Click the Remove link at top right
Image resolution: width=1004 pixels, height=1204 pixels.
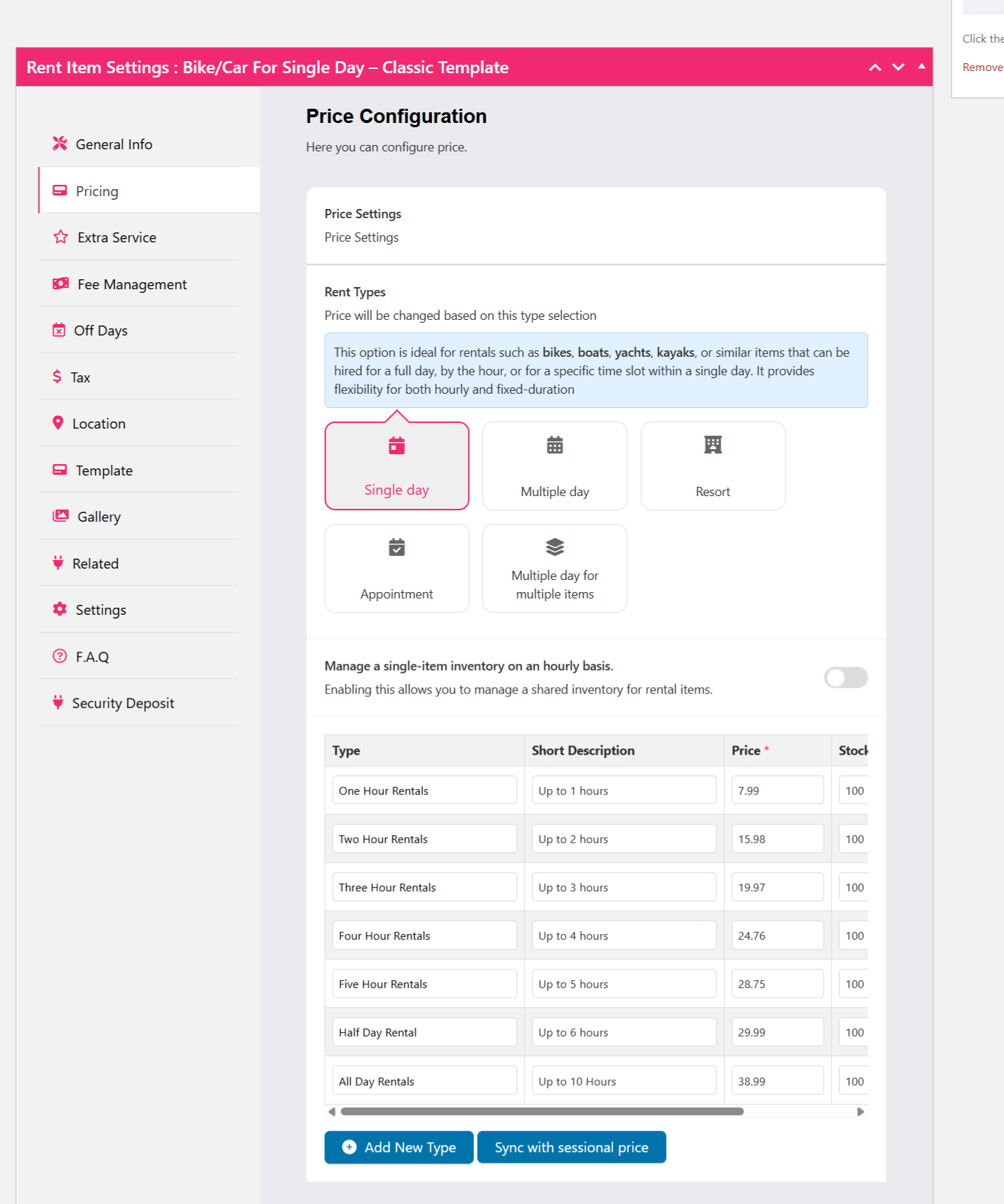[x=982, y=68]
